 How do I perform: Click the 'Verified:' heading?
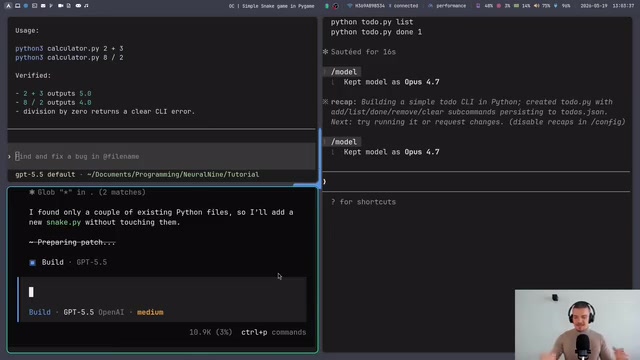[33, 76]
